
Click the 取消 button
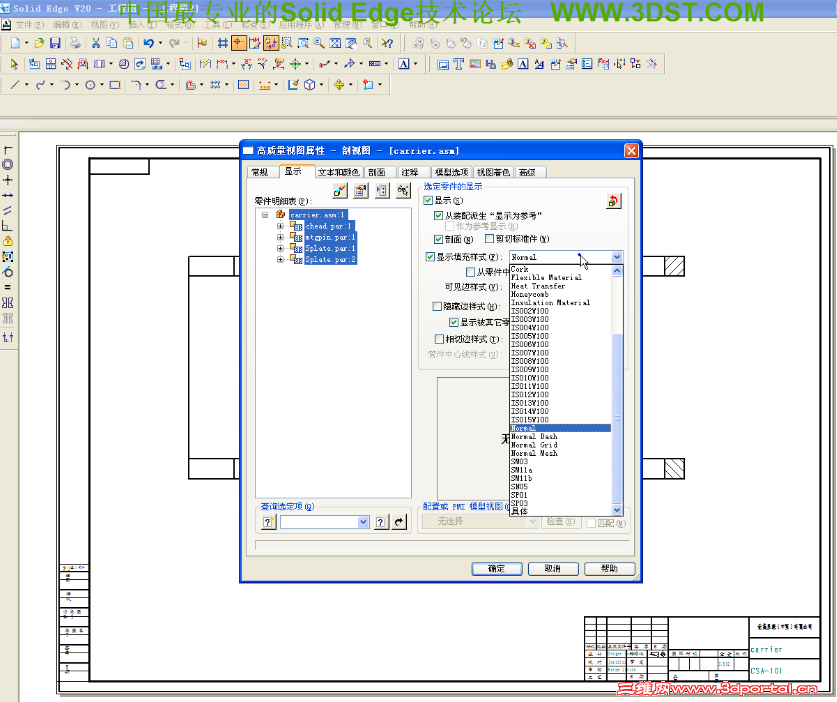pos(552,569)
